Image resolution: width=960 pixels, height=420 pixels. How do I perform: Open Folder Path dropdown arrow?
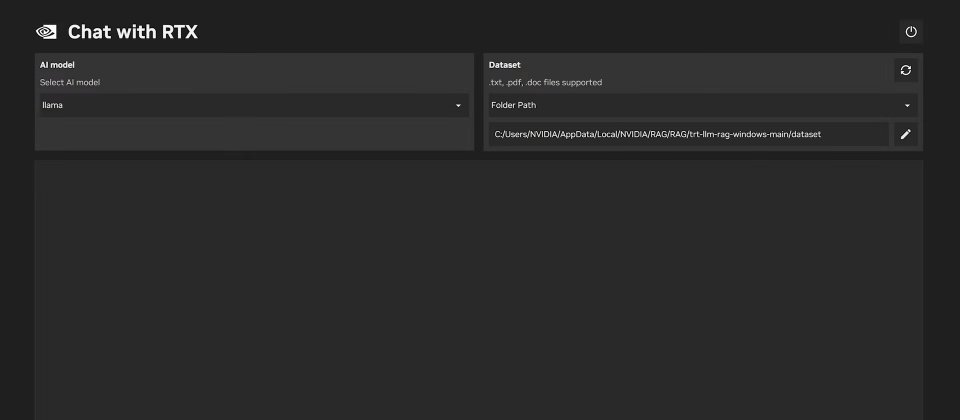[907, 105]
